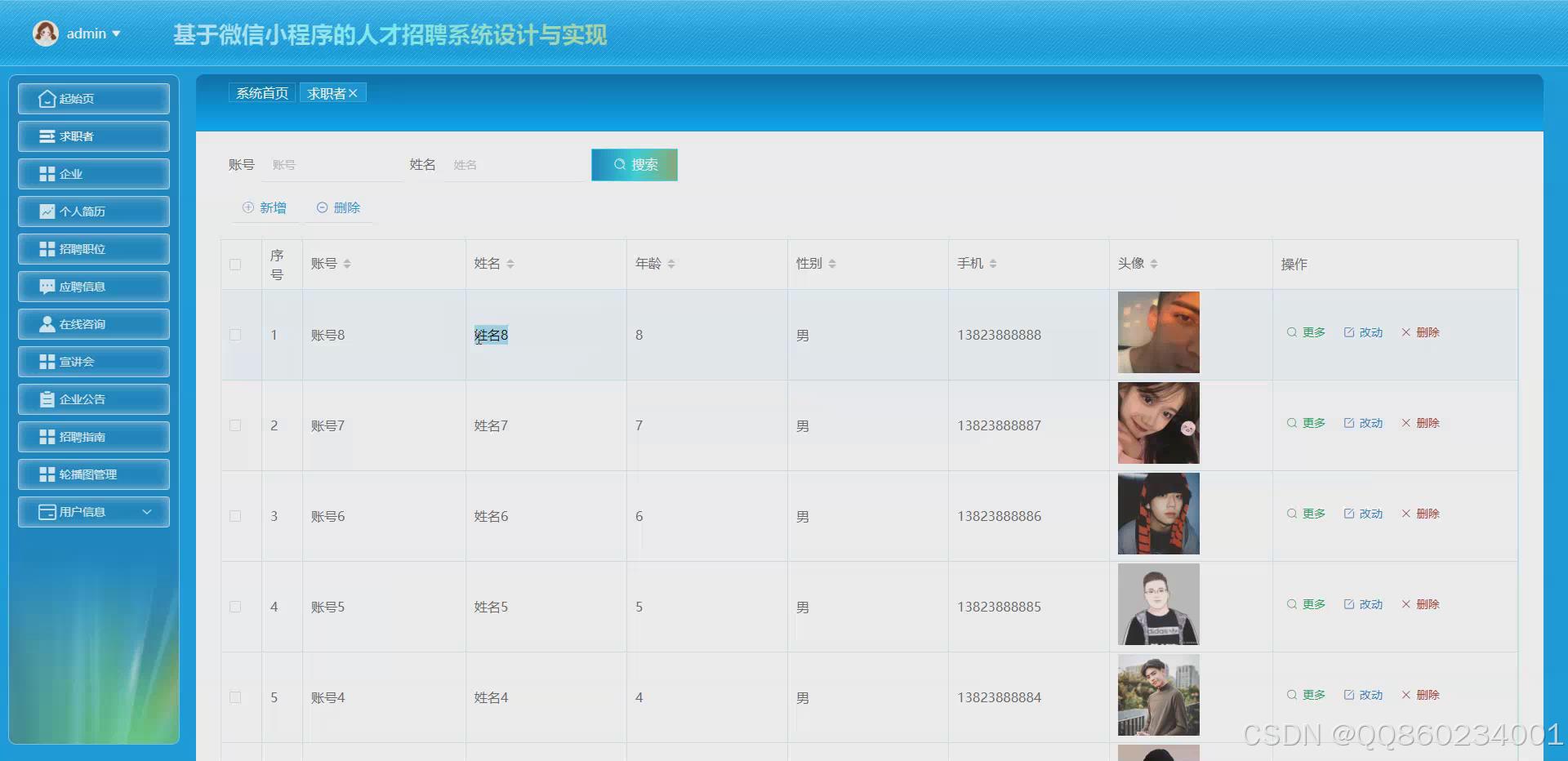The height and width of the screenshot is (761, 1568).
Task: Click the 搜索 search button
Action: click(635, 165)
